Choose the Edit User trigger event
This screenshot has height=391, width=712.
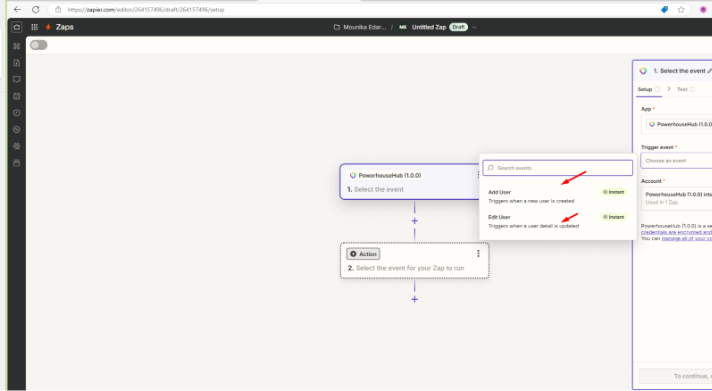[x=557, y=221]
